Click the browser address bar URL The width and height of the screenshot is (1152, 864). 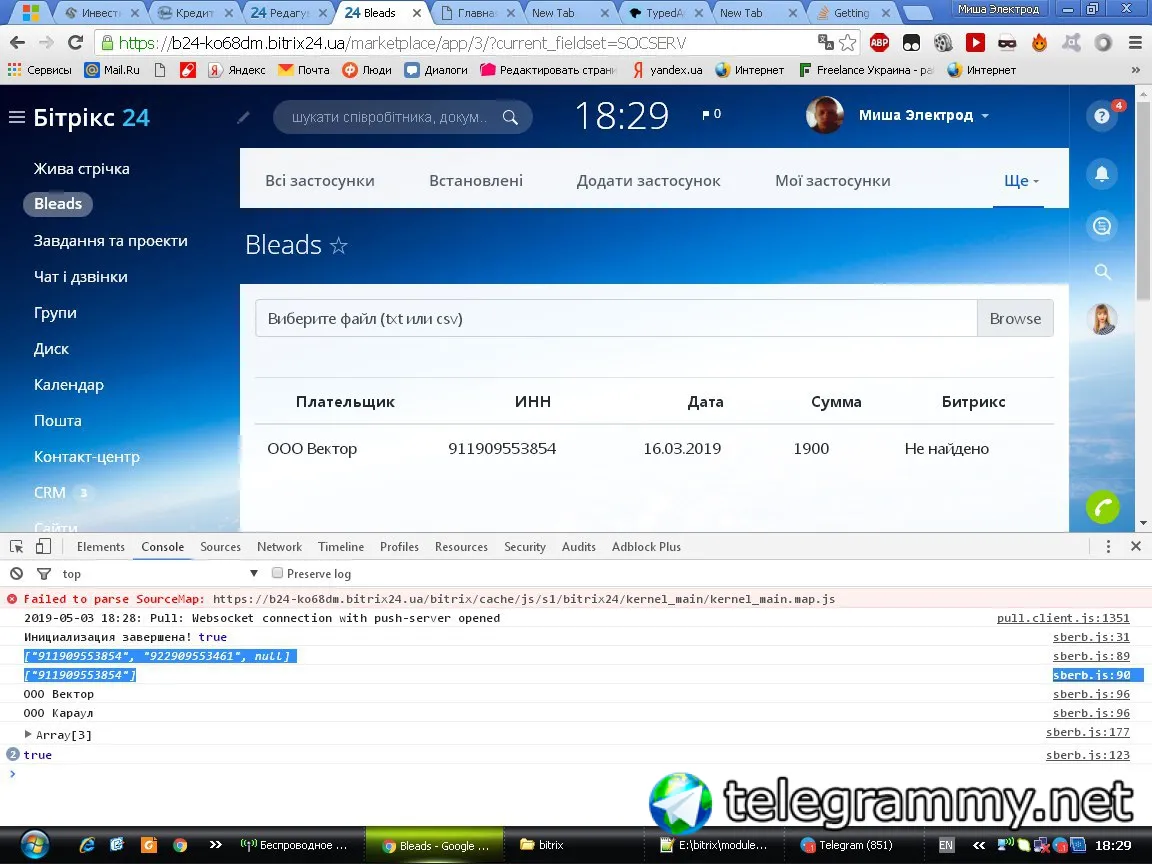pos(403,43)
